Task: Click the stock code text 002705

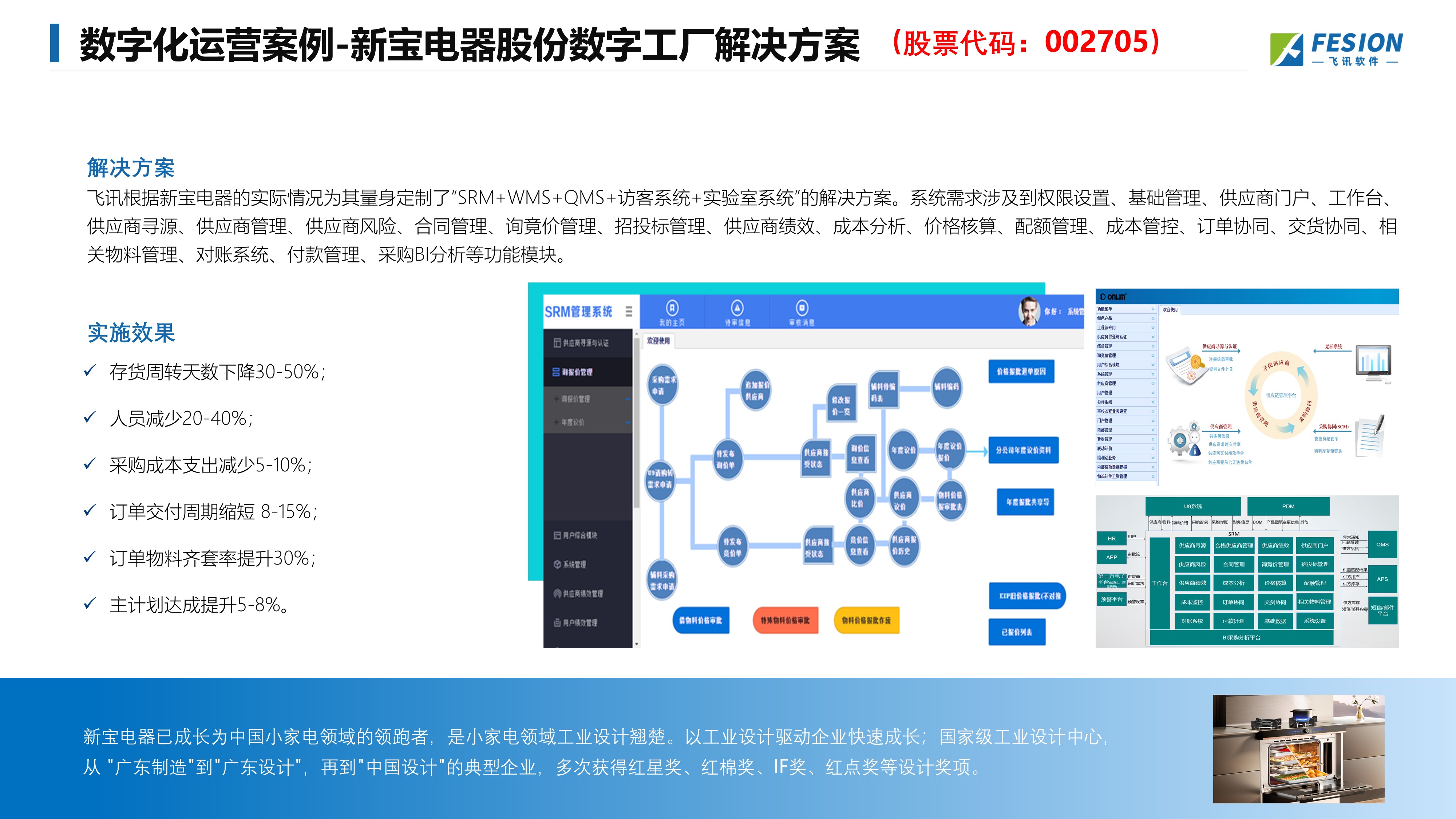Action: [x=1096, y=42]
